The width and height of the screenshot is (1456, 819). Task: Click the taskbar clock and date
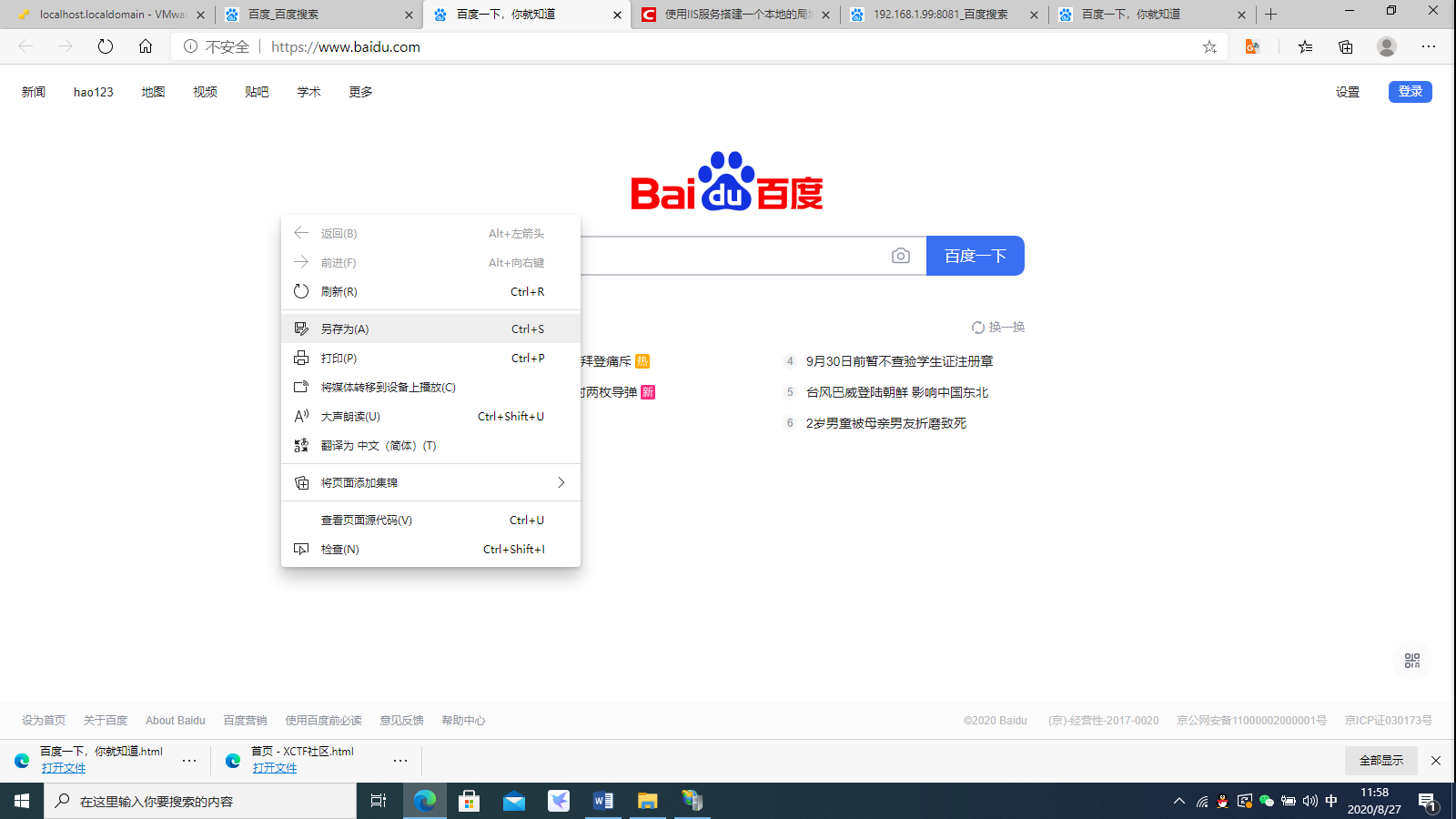[x=1374, y=801]
